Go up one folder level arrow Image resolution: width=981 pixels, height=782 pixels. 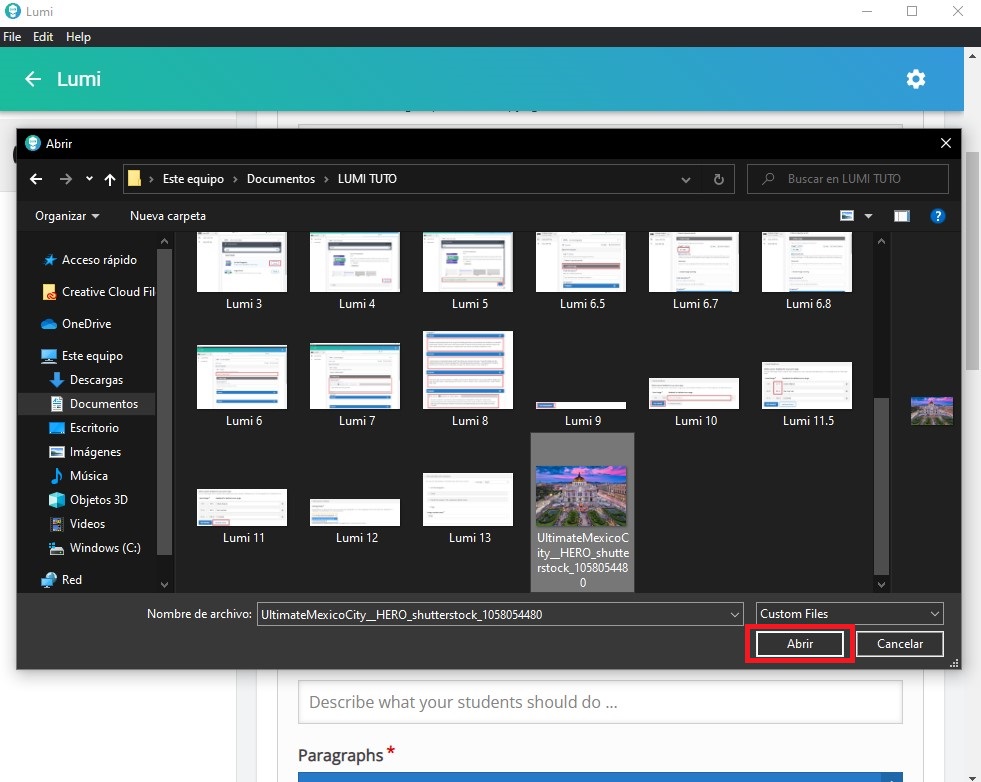pos(110,179)
